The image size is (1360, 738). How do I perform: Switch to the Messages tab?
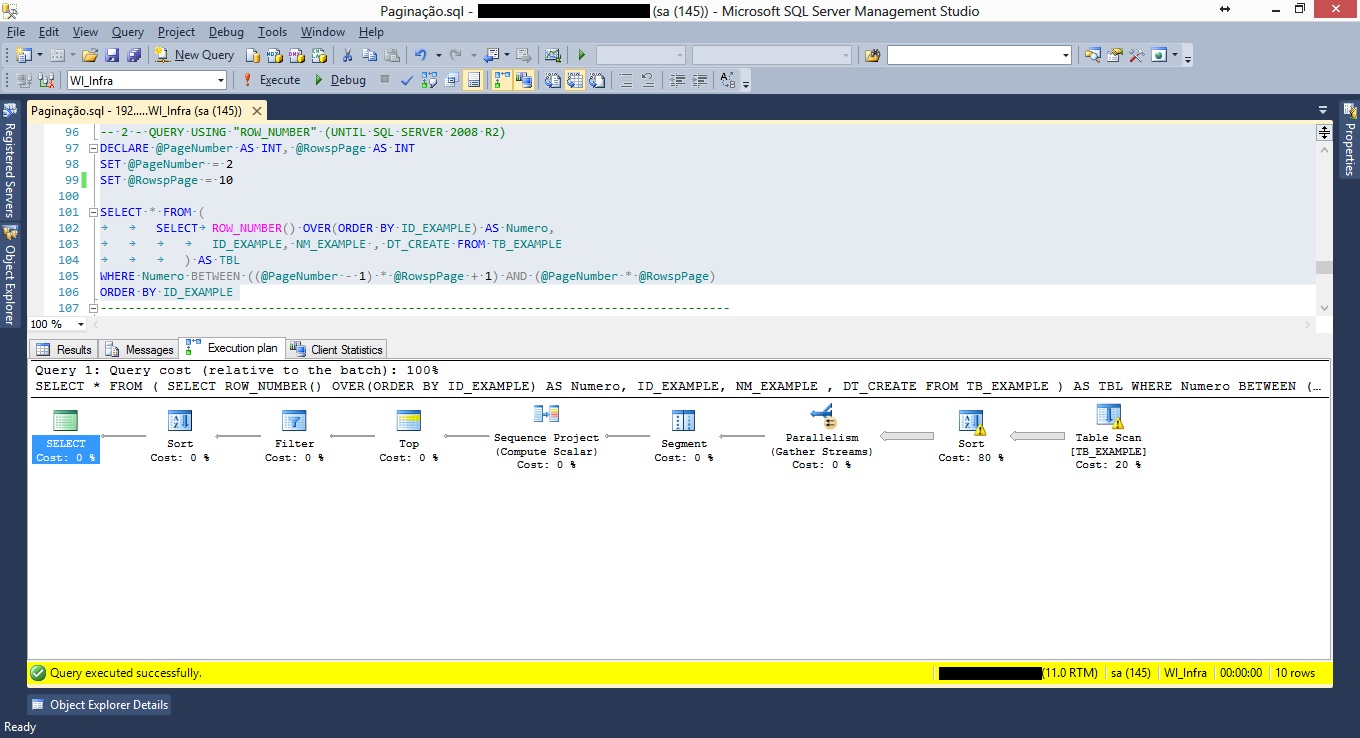coord(139,349)
